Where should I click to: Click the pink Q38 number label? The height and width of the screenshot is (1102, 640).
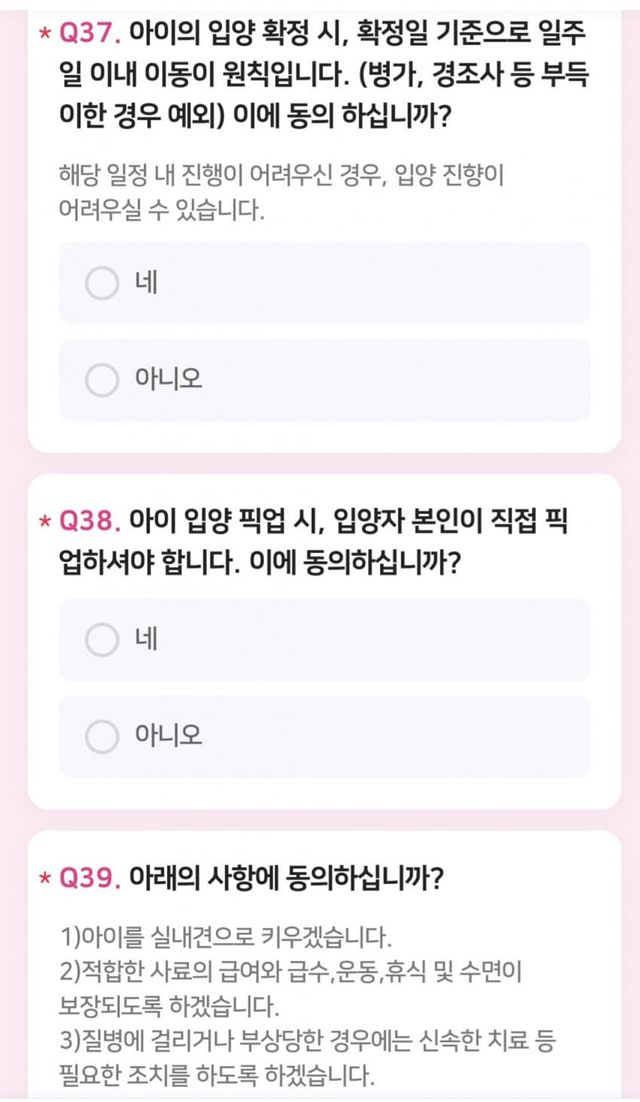90,521
